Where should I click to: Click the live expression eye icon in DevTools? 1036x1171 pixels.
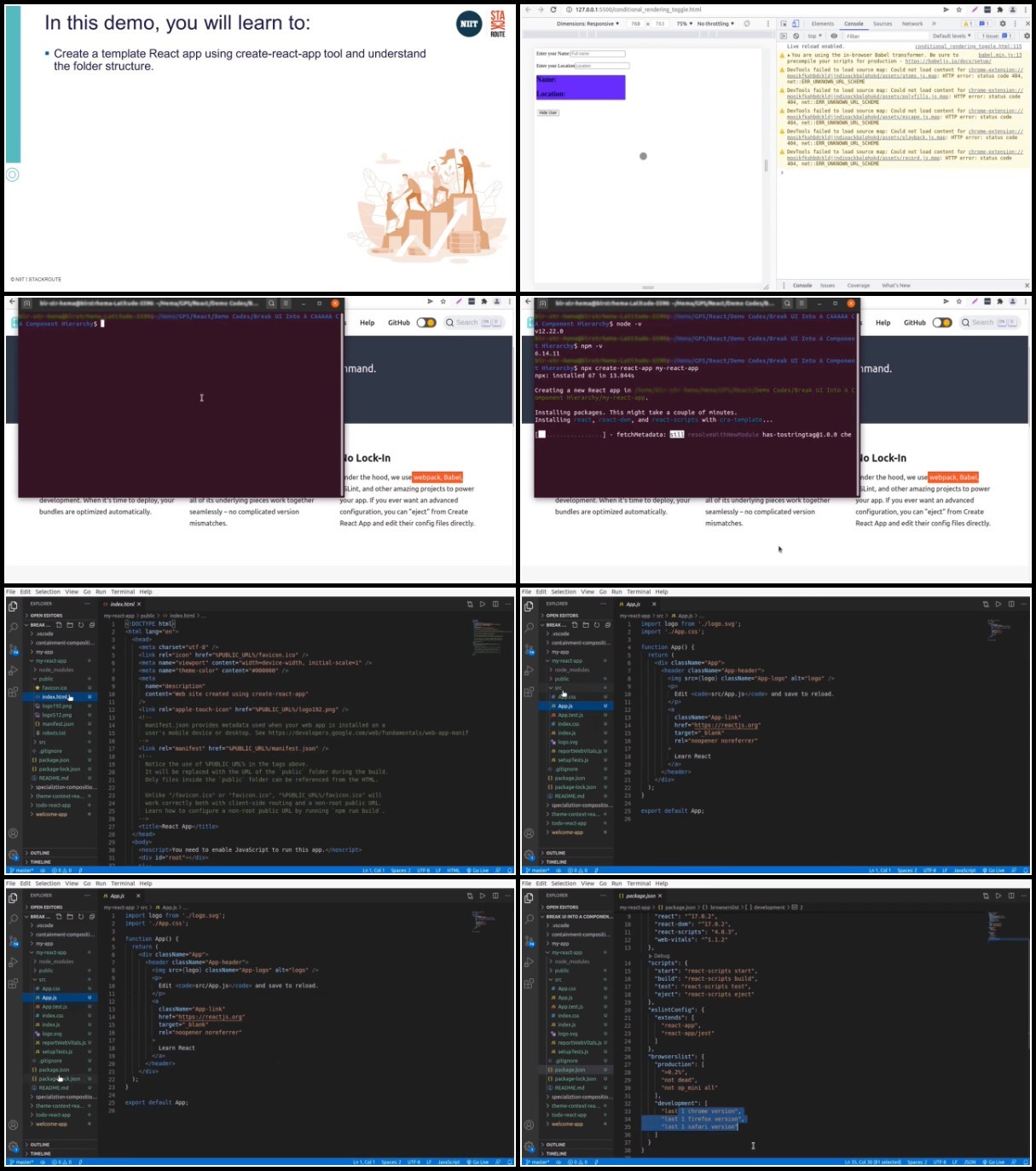pyautogui.click(x=834, y=36)
